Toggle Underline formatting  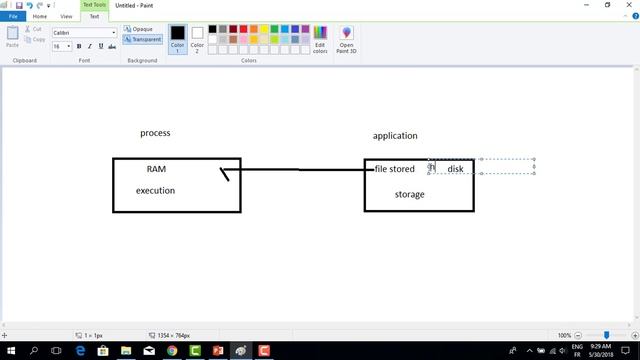tap(101, 47)
